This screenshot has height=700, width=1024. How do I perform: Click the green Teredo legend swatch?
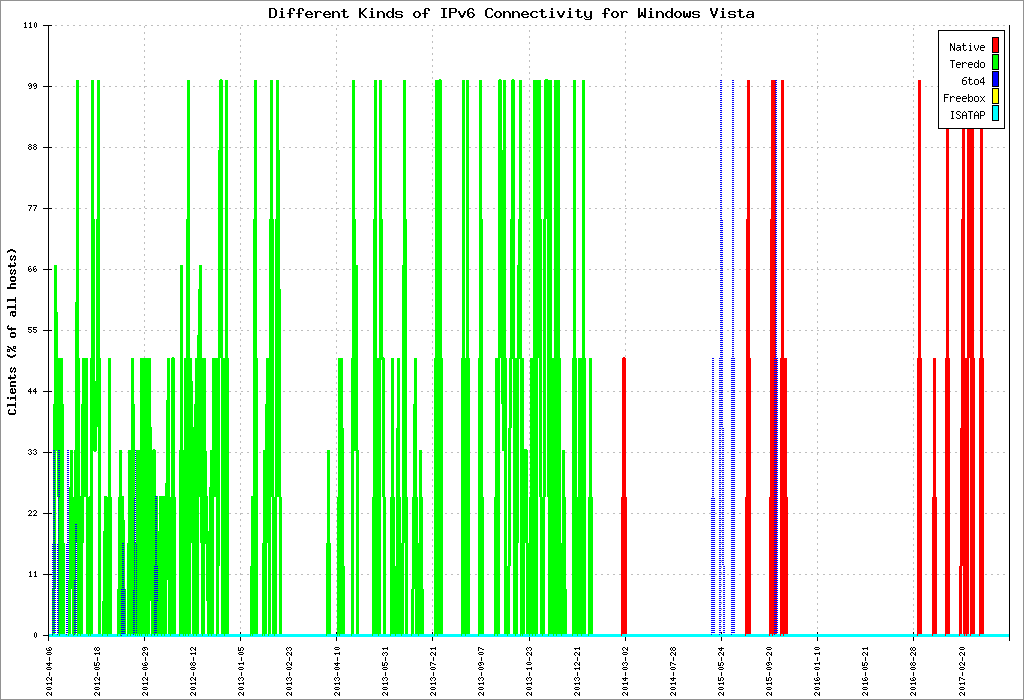tap(995, 64)
